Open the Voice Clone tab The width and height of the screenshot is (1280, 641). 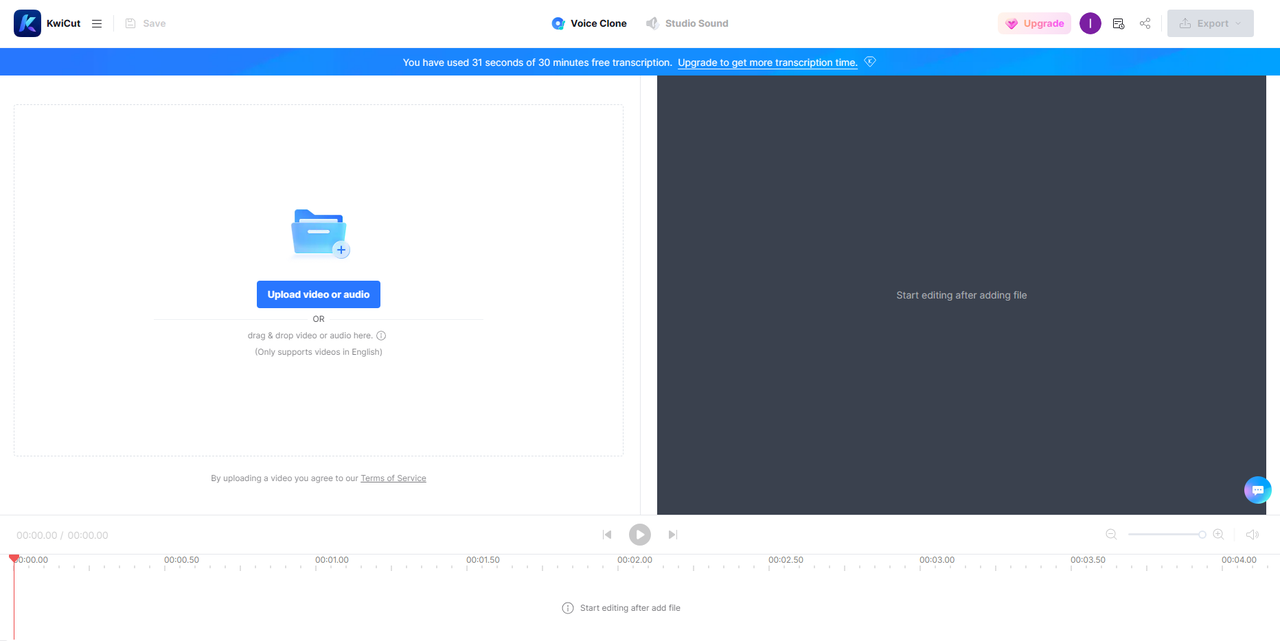point(589,23)
